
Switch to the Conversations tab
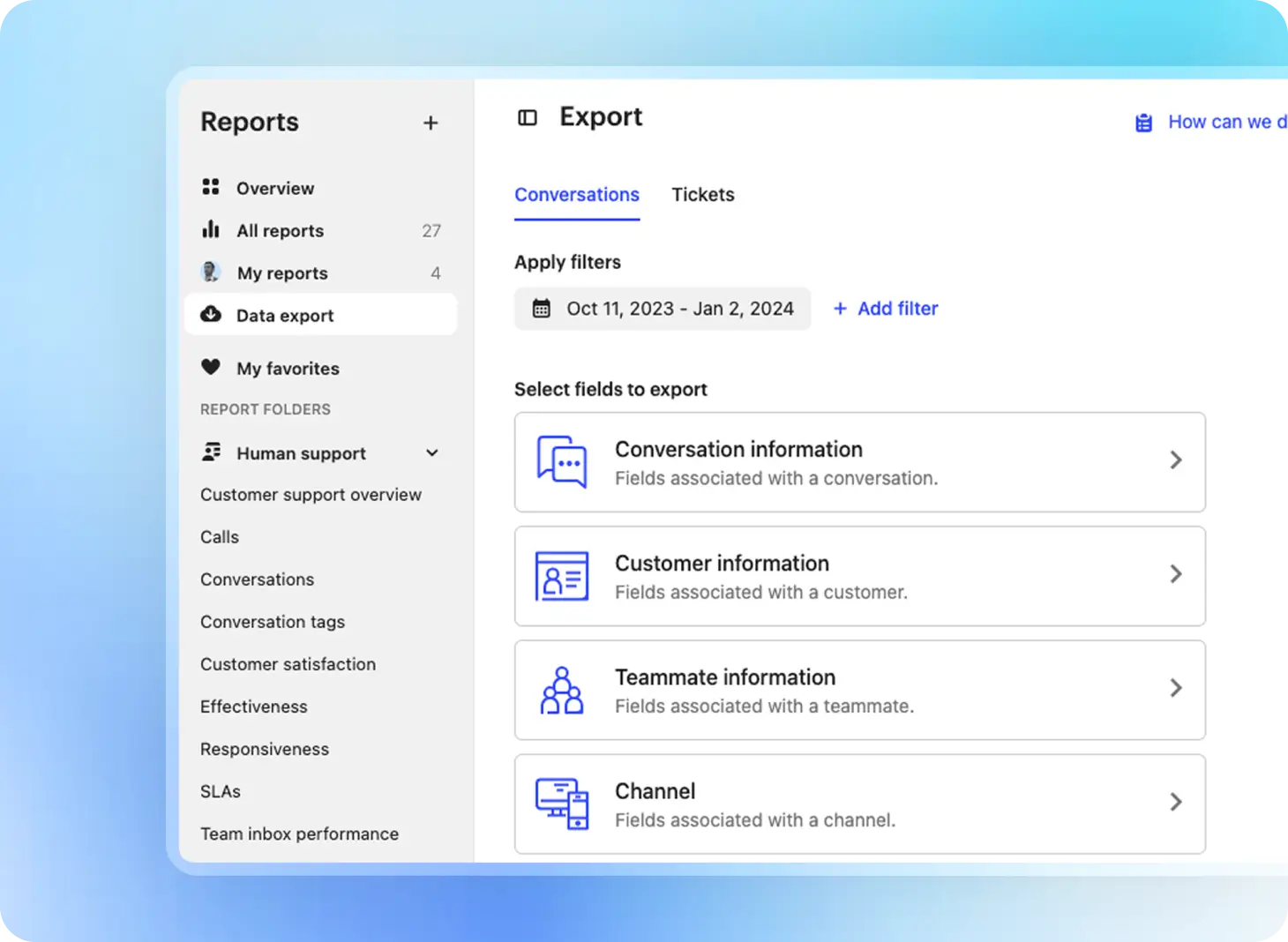pos(577,194)
